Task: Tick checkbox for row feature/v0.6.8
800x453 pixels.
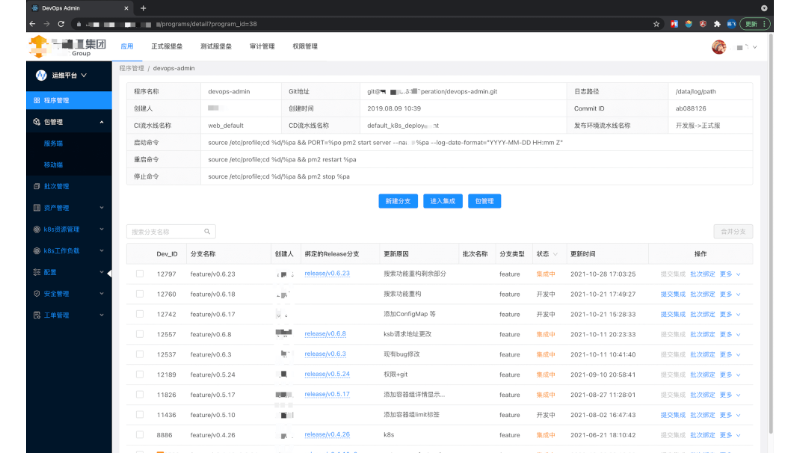Action: [x=140, y=334]
